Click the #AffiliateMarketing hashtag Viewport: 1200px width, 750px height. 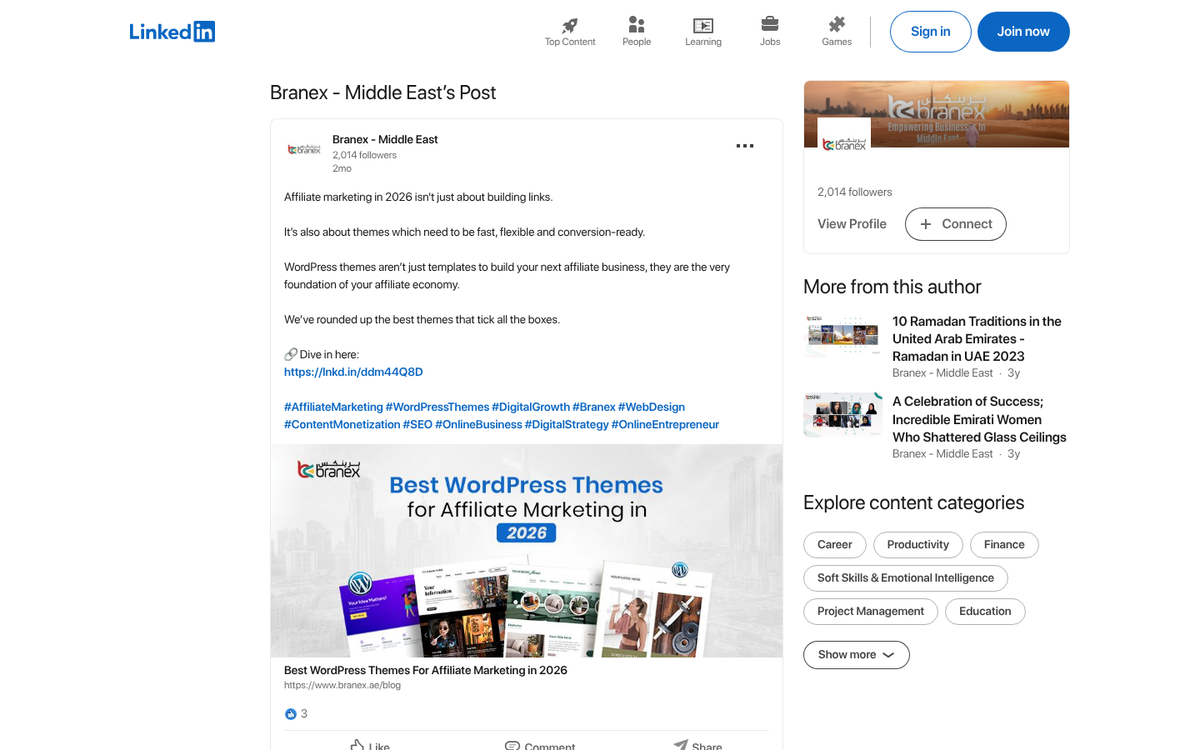332,406
